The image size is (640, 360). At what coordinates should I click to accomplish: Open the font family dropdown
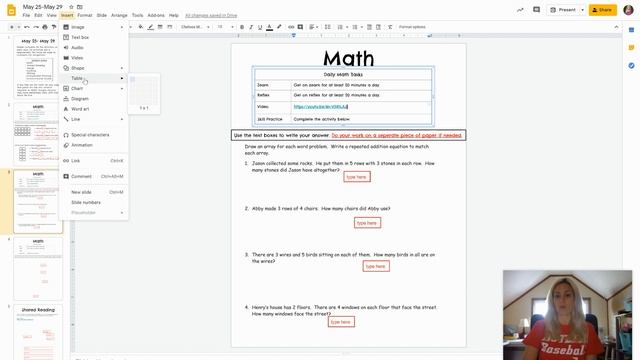(195, 27)
